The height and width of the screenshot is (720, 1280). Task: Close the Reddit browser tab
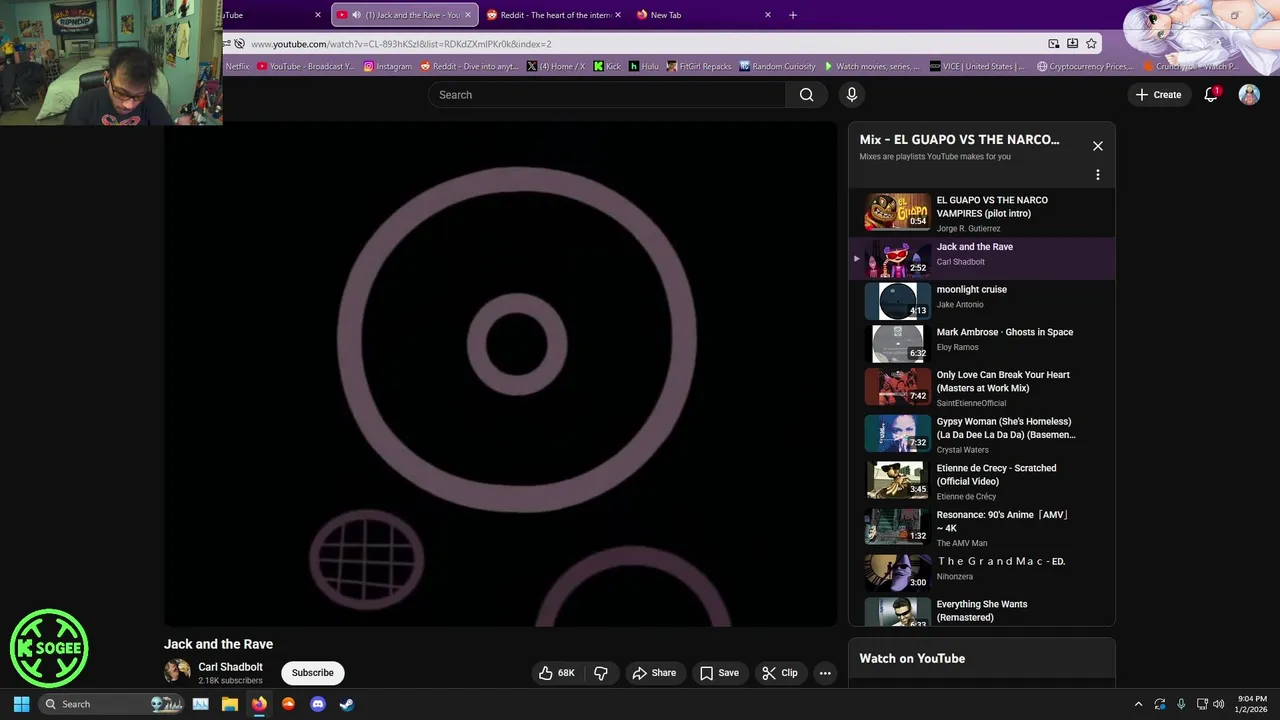(618, 15)
